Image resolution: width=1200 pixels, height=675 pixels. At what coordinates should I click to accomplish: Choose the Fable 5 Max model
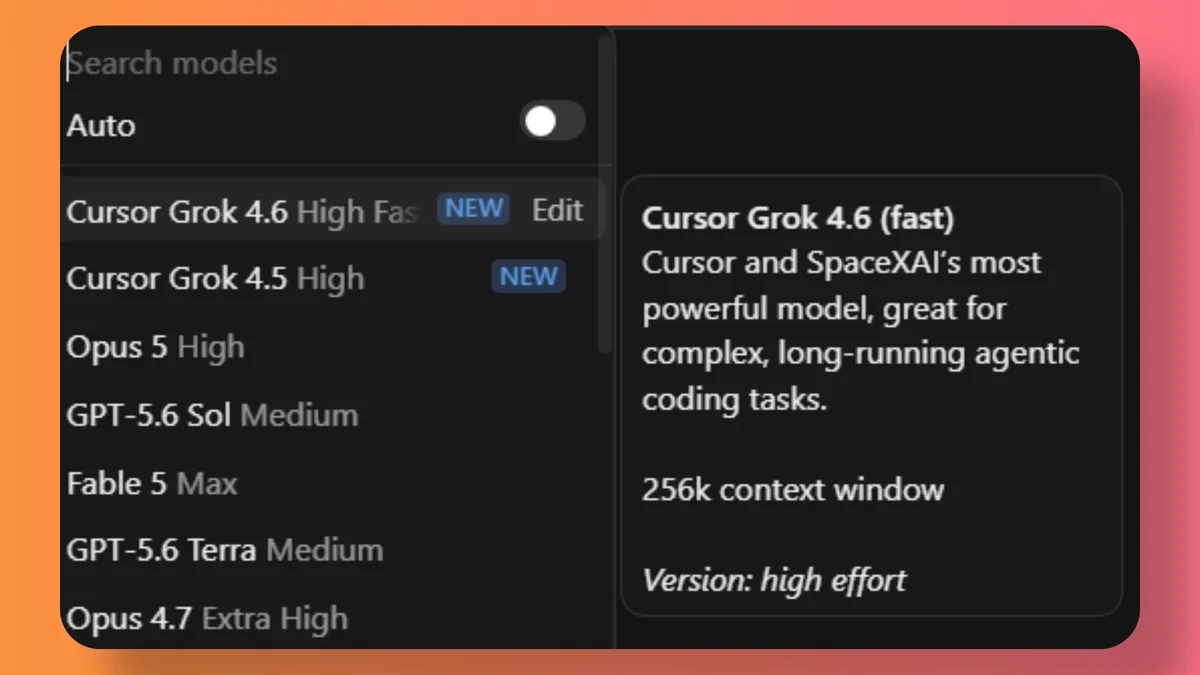coord(333,484)
